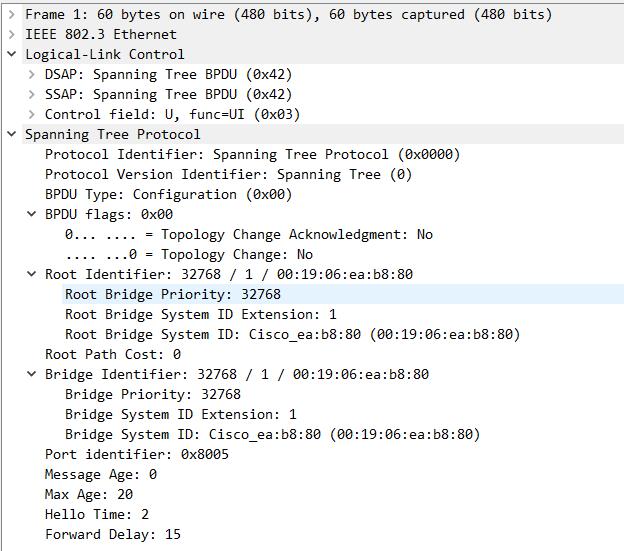
Task: Collapse the Logical-Link Control section
Action: tap(12, 54)
